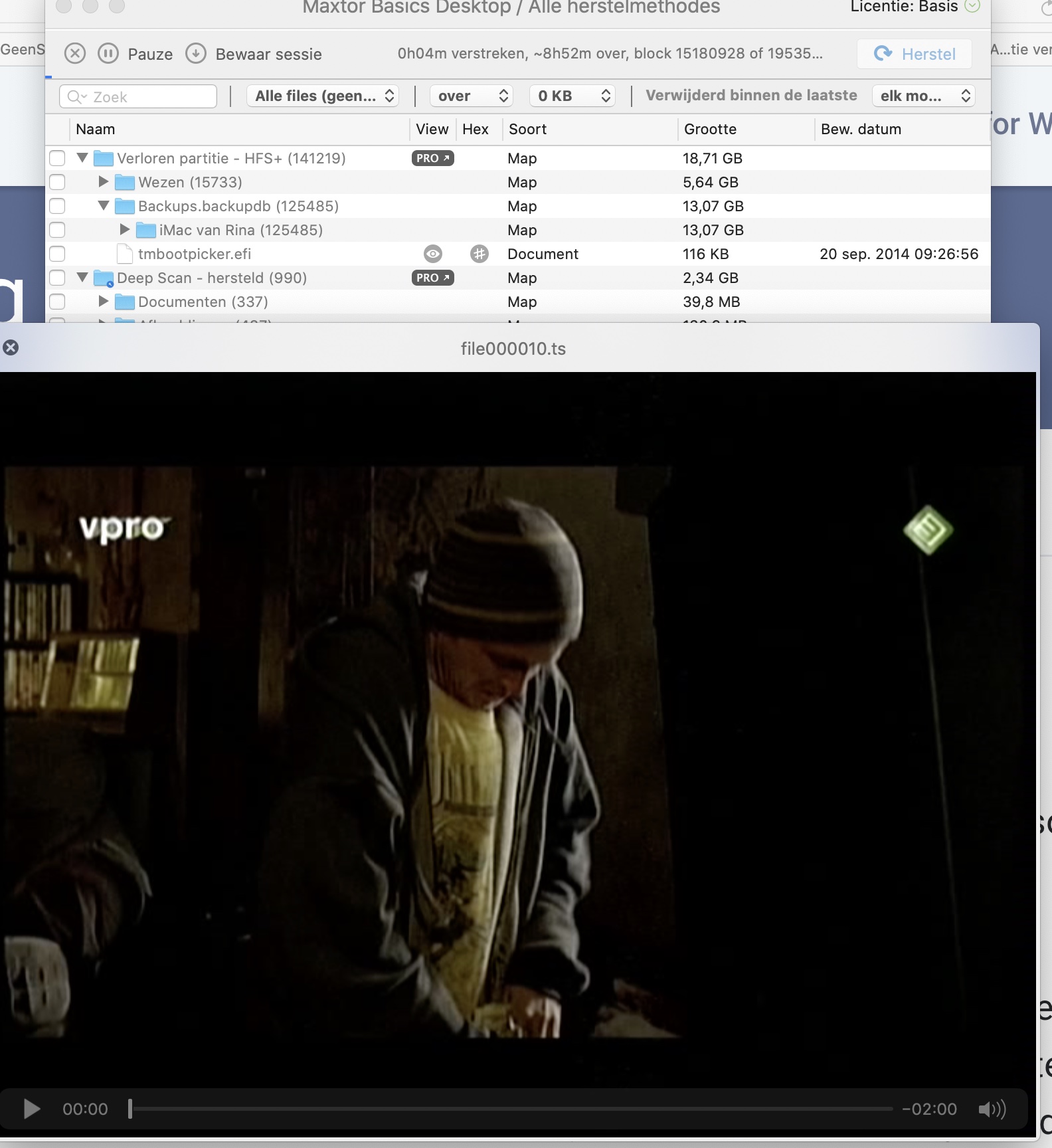Sort by the Soort column header

[x=527, y=129]
